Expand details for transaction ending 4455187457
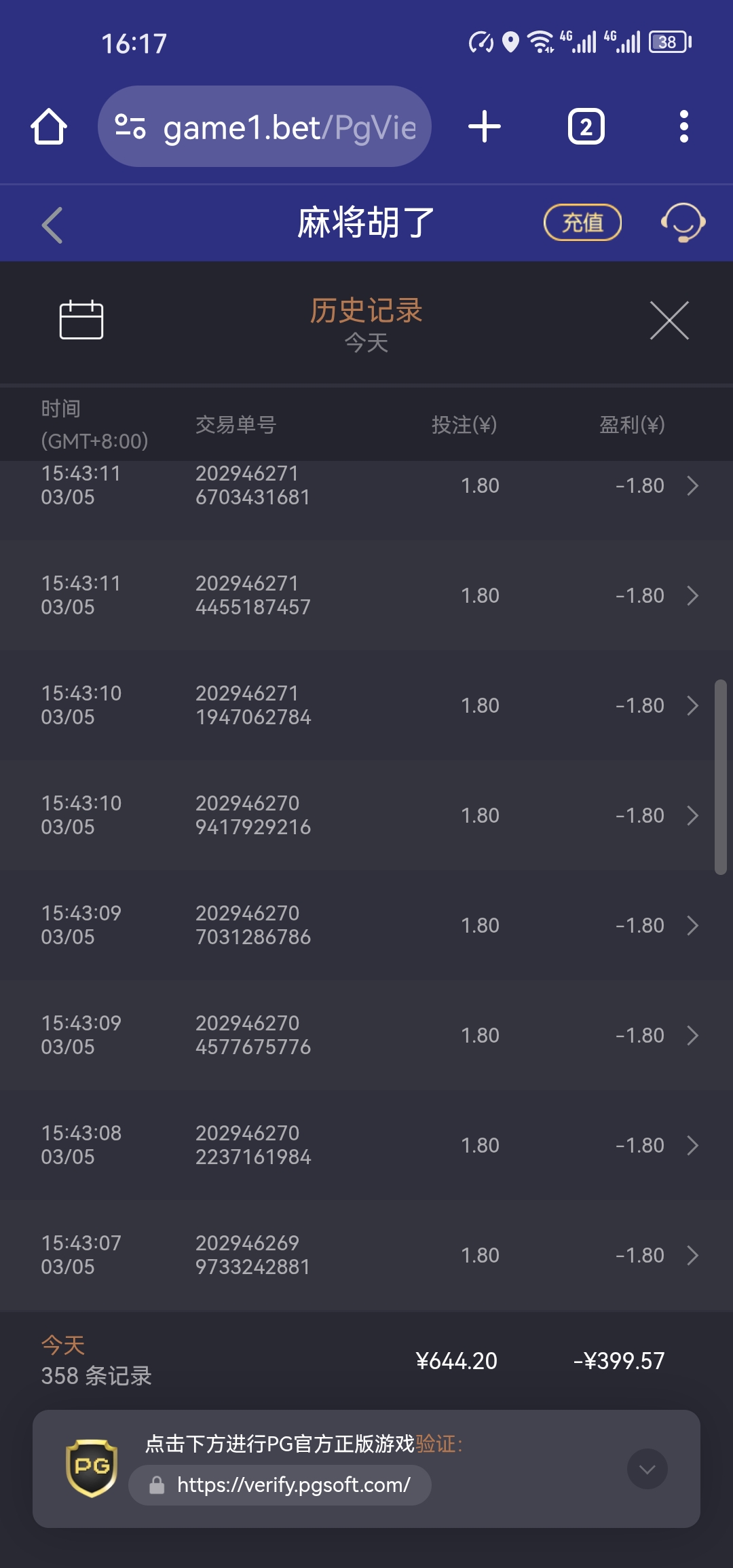 click(692, 596)
